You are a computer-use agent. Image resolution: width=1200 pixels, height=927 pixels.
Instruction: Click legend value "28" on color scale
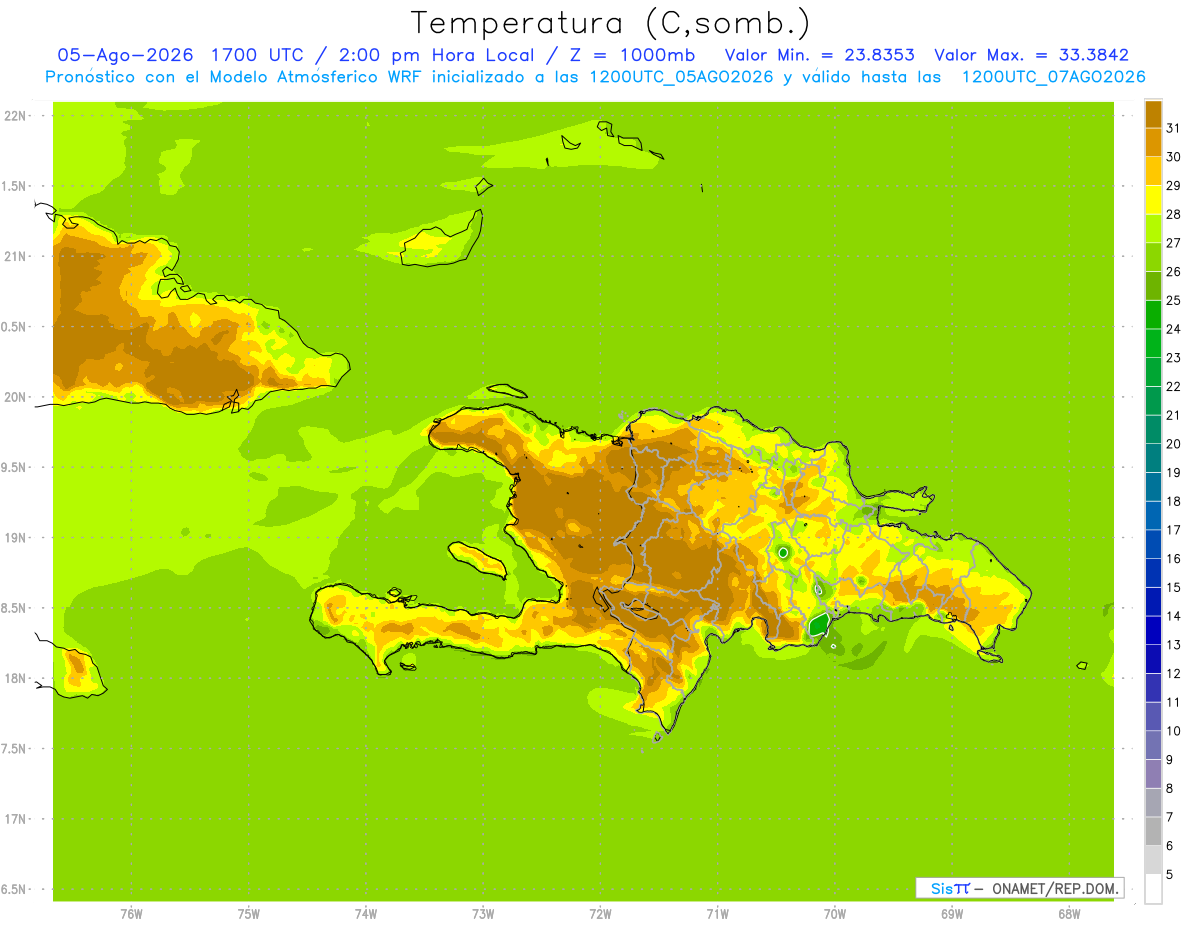pyautogui.click(x=1173, y=214)
